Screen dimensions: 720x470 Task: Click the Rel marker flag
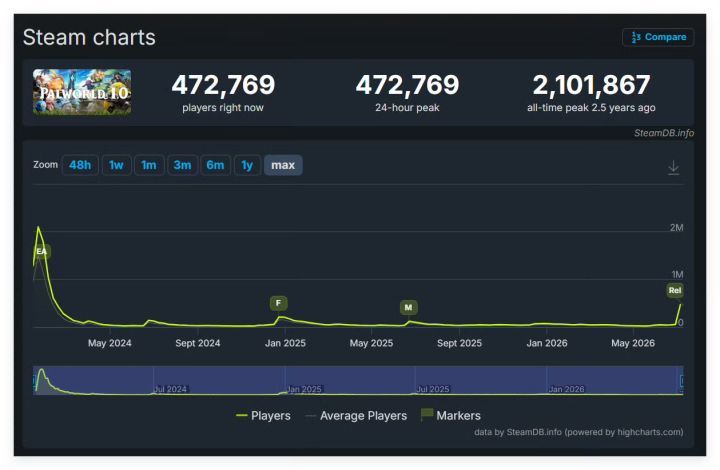pos(675,291)
